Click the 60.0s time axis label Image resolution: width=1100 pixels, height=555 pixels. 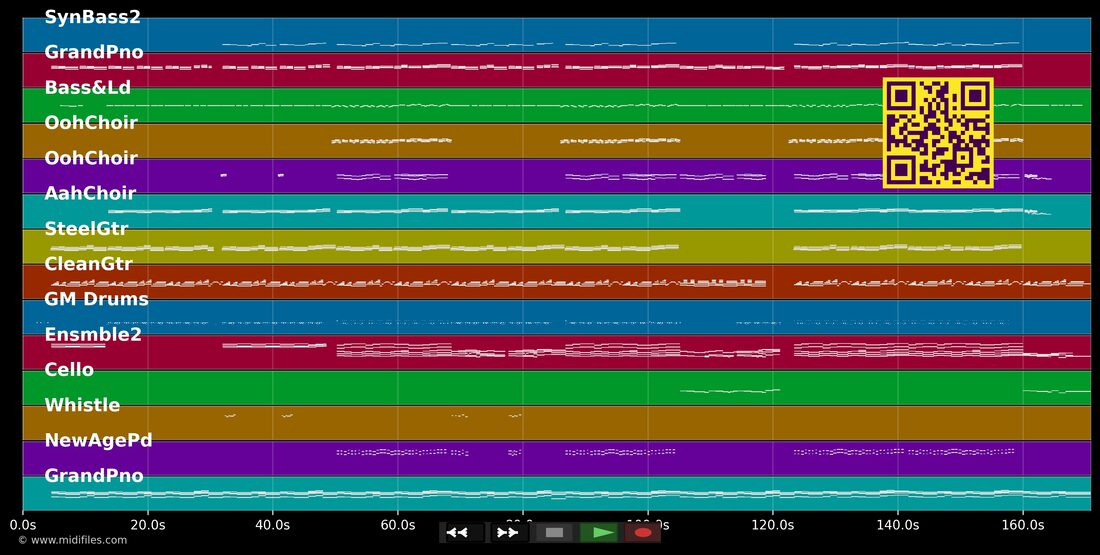398,525
